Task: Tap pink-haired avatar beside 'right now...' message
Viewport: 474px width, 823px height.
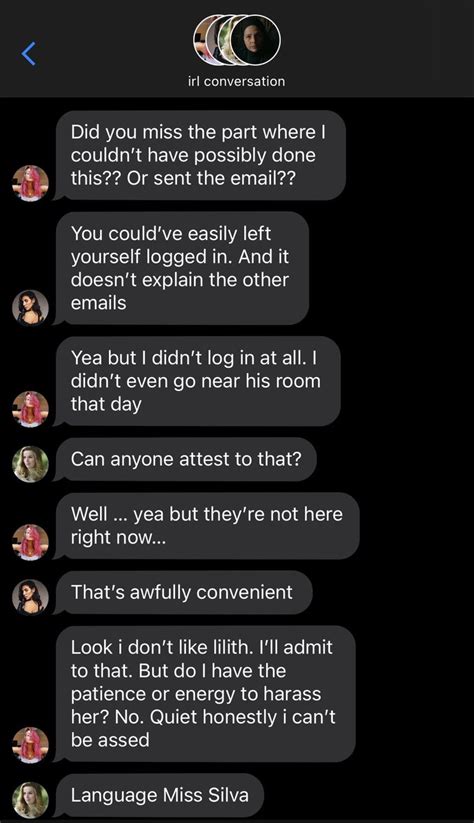Action: tap(30, 542)
